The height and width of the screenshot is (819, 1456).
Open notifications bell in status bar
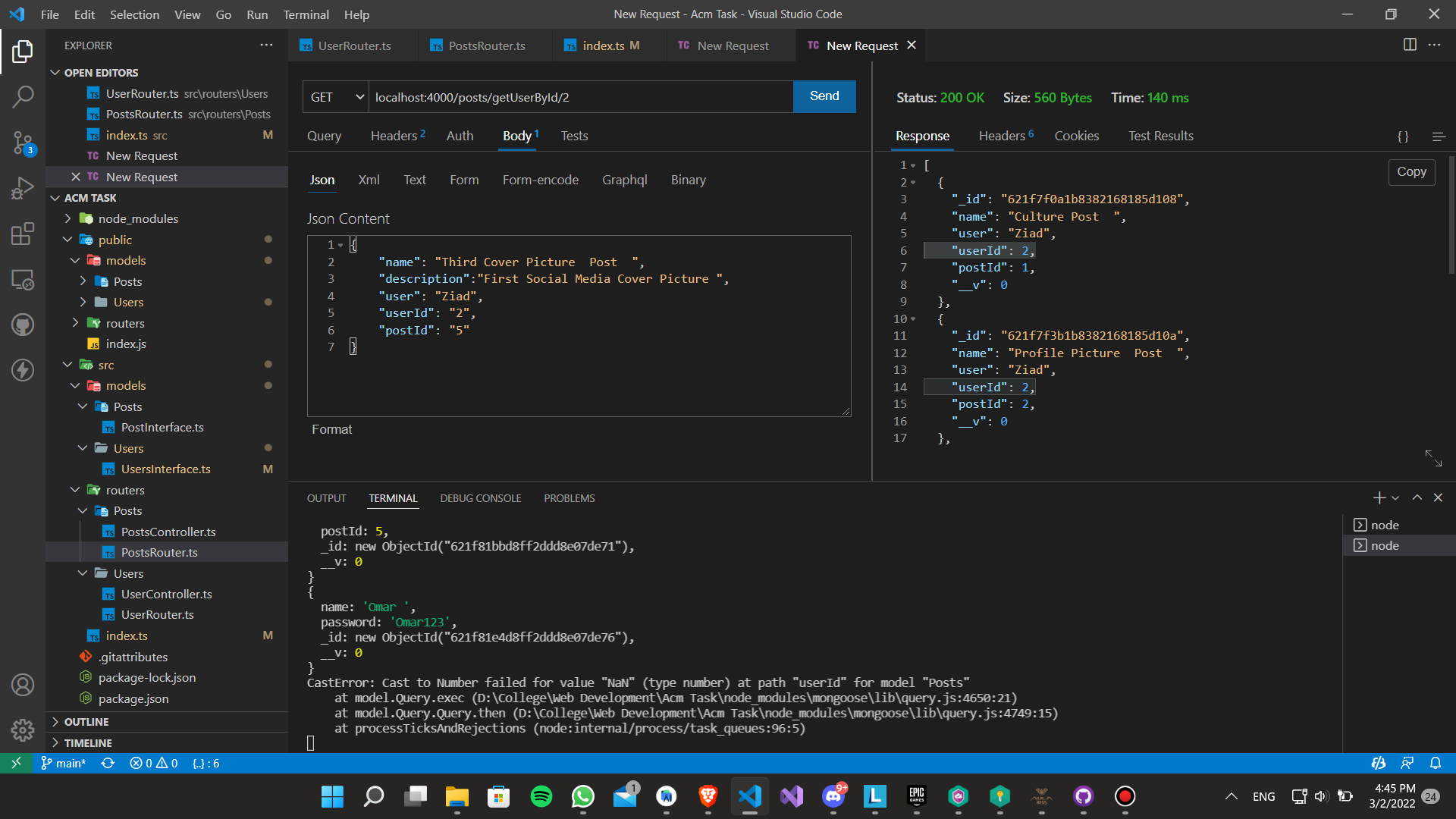1436,763
